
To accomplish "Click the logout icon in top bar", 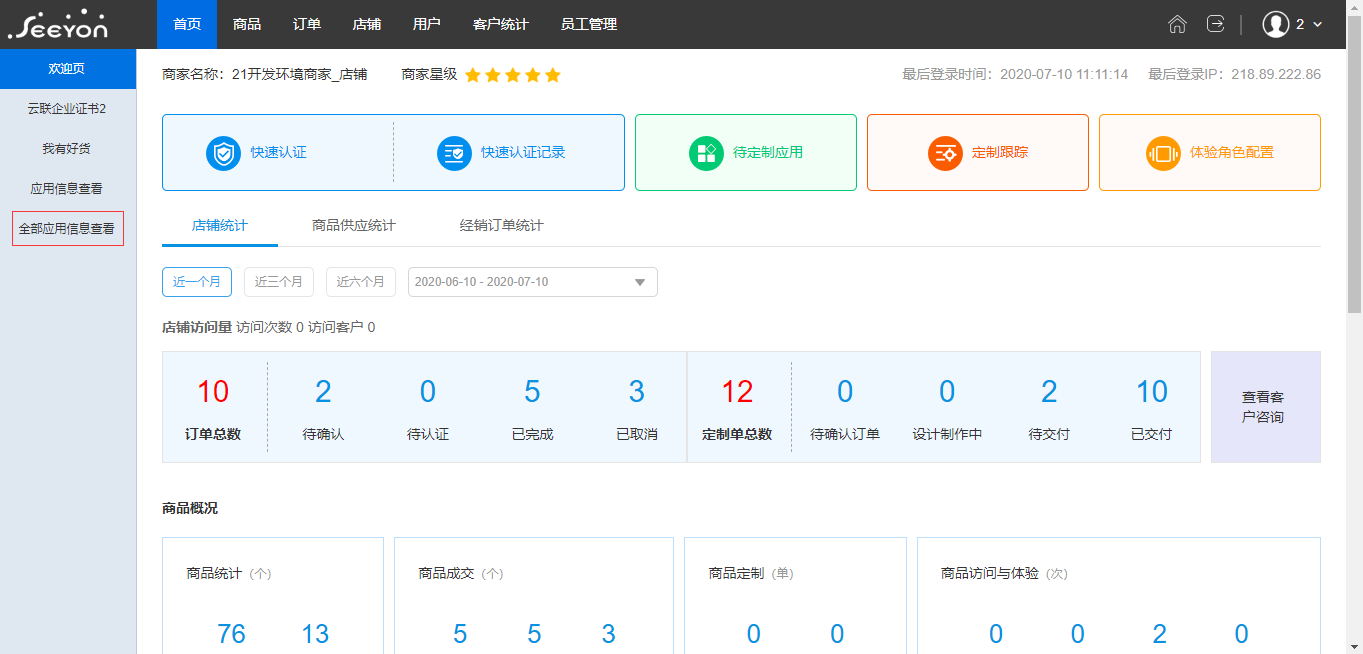I will pyautogui.click(x=1215, y=24).
